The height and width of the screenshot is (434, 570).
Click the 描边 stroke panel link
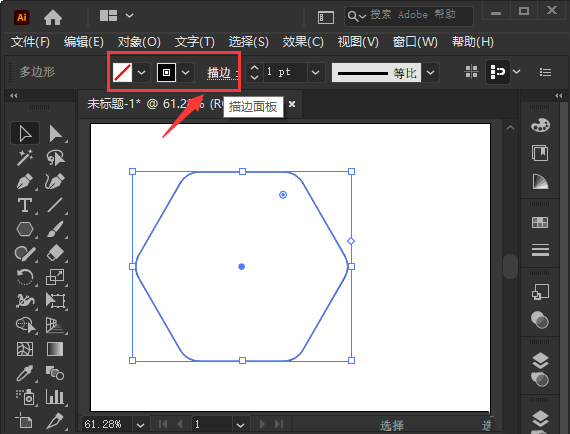click(219, 73)
